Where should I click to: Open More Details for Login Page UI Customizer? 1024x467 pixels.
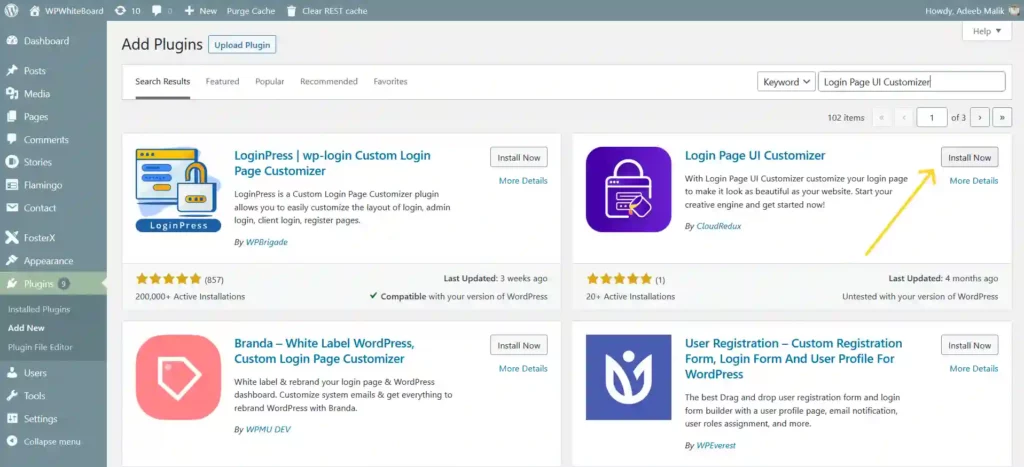click(974, 181)
